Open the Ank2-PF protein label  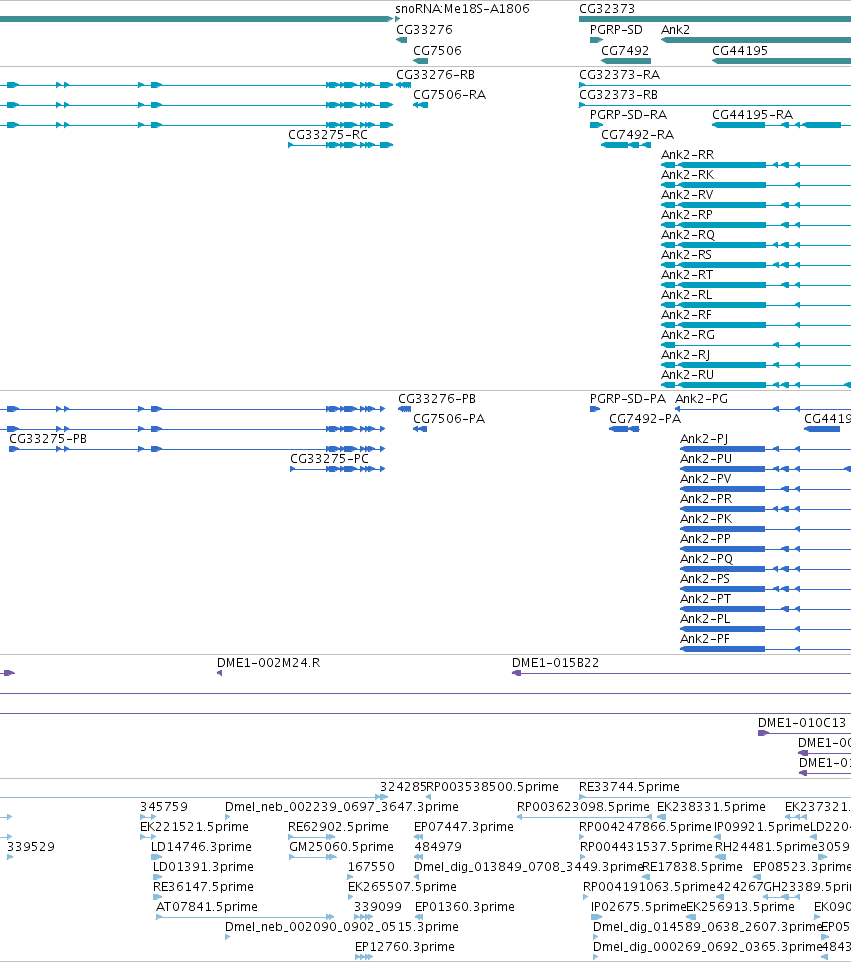click(705, 639)
